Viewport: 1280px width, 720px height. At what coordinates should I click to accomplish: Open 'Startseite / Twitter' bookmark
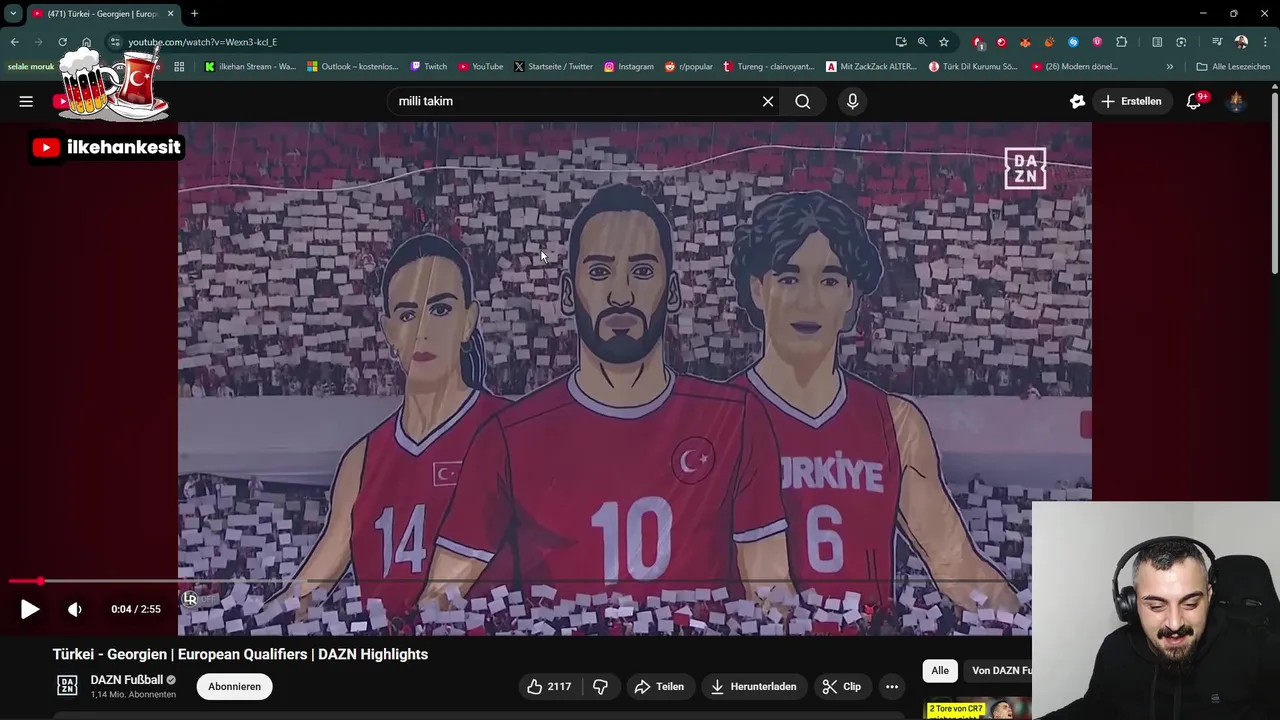[x=553, y=67]
